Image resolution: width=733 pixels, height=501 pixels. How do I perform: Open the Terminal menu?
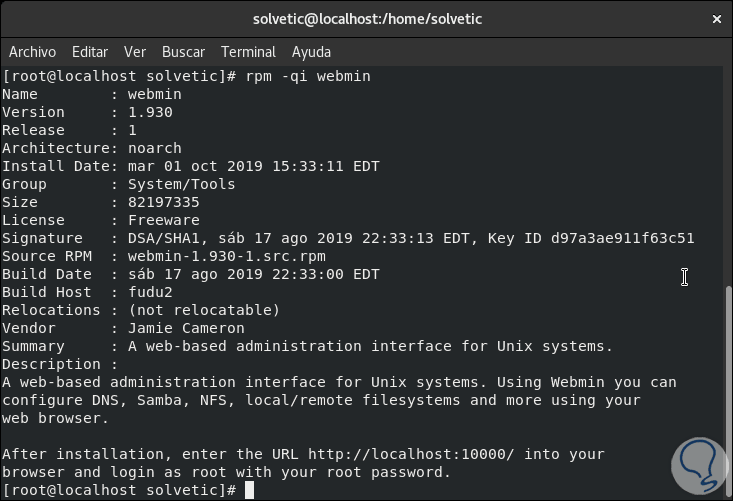point(248,52)
